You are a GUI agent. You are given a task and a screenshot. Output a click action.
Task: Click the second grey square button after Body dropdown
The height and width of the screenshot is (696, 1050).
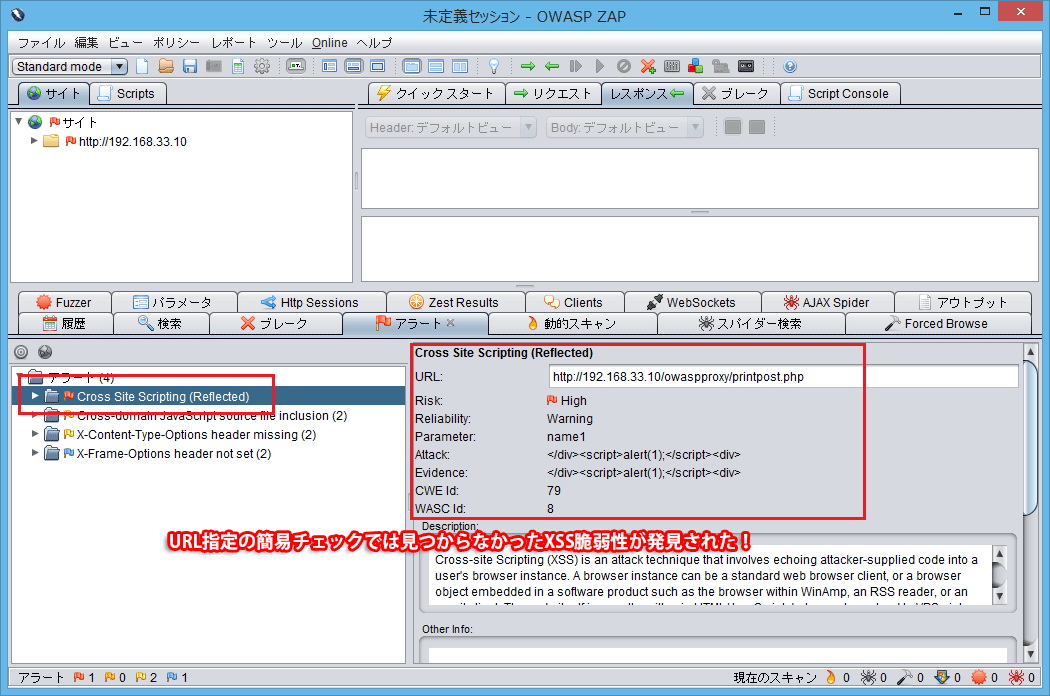click(x=757, y=127)
